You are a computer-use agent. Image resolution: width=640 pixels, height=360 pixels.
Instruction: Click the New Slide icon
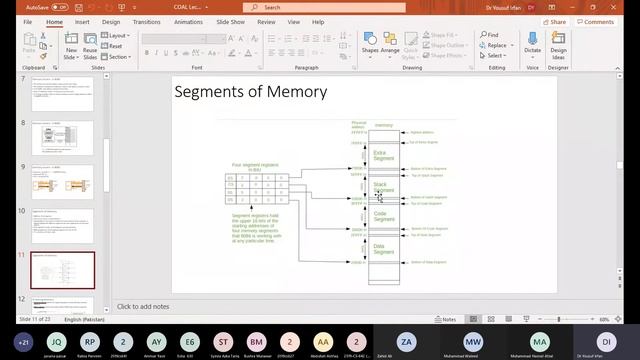(x=71, y=39)
